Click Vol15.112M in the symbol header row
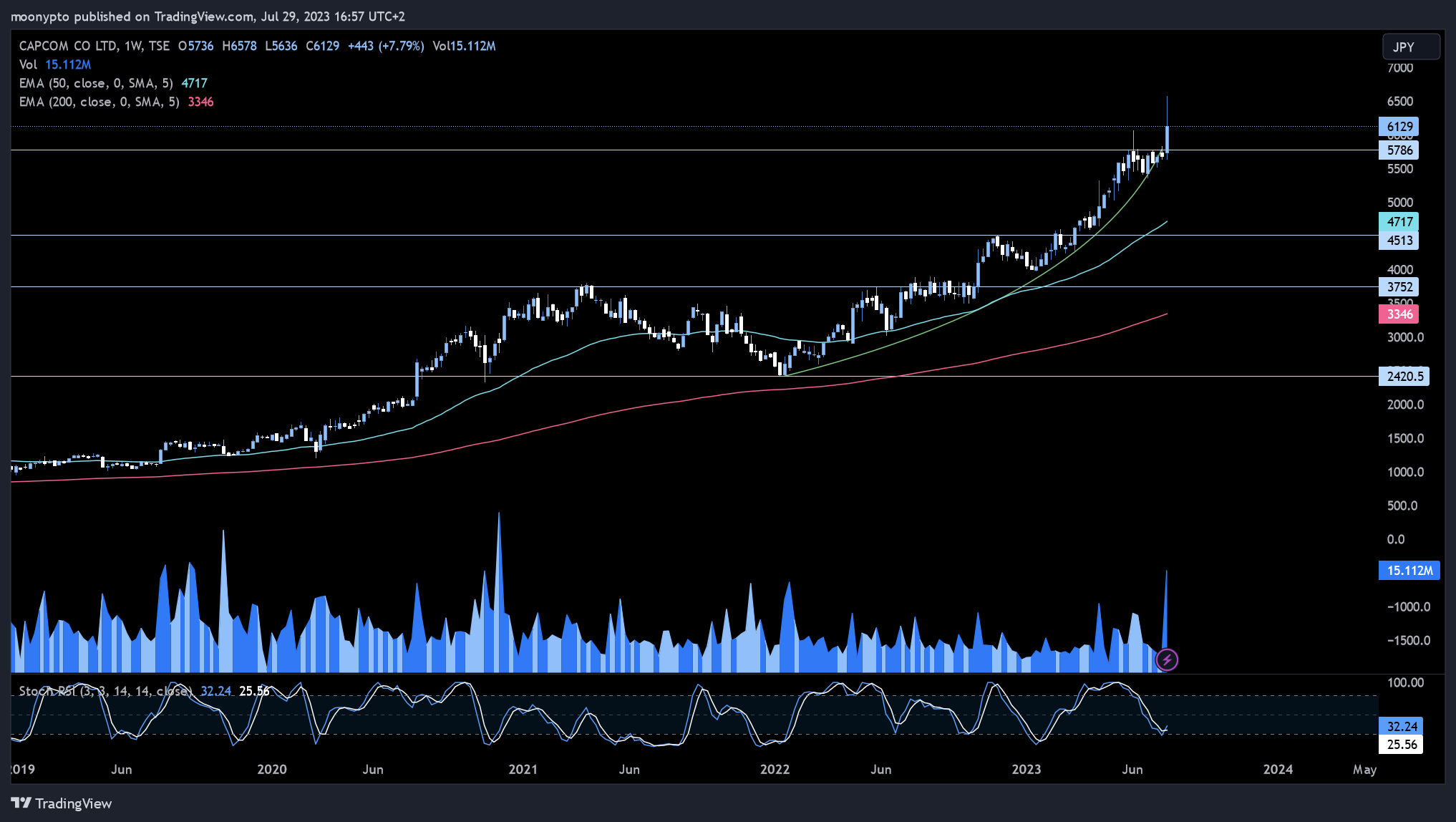The width and height of the screenshot is (1456, 822). pyautogui.click(x=464, y=46)
